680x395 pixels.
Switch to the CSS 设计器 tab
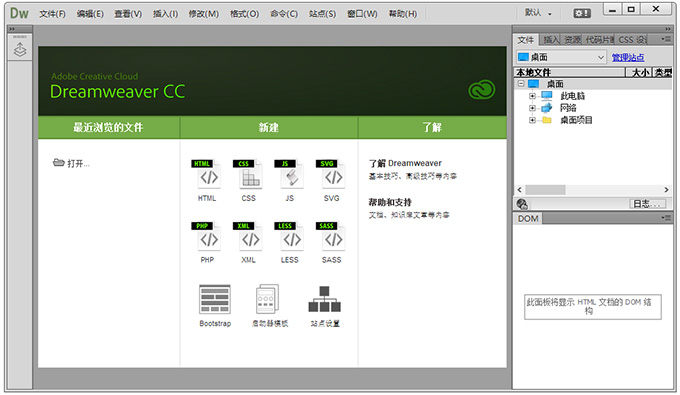coord(632,40)
